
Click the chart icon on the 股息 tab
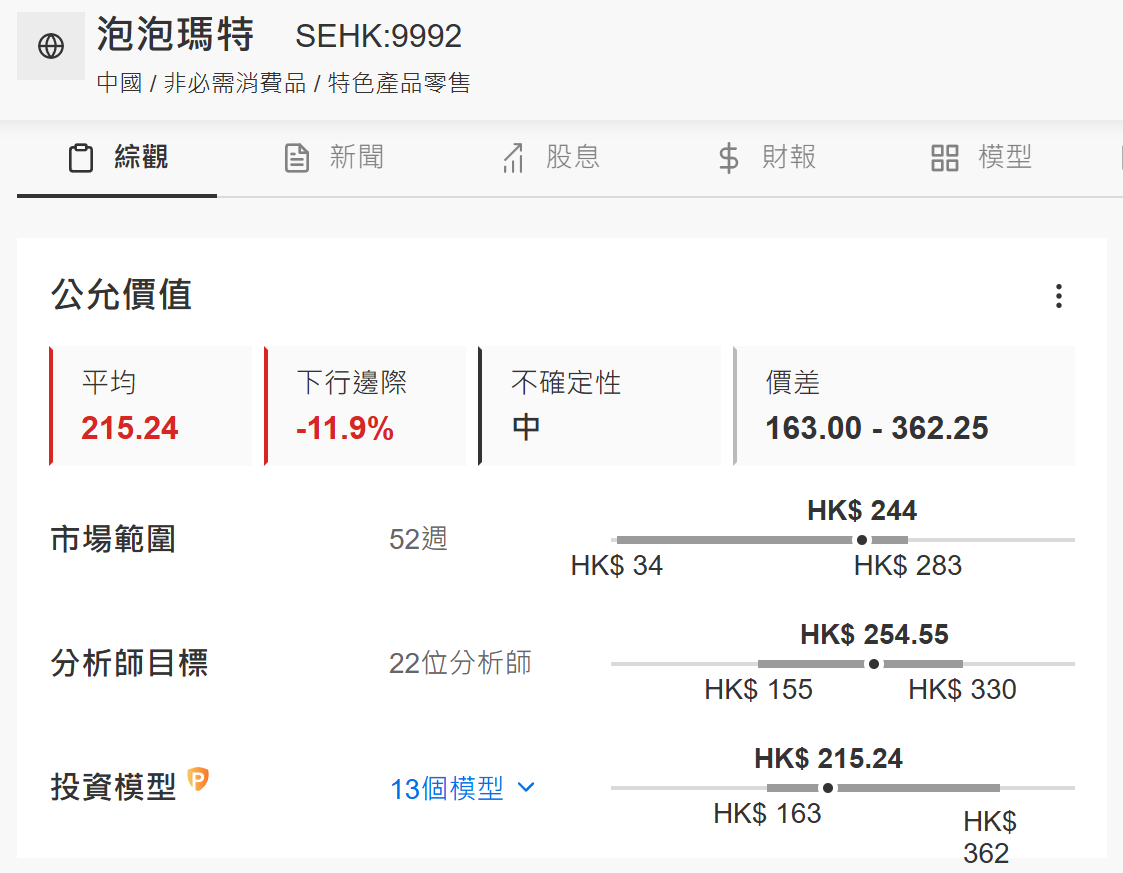(513, 158)
